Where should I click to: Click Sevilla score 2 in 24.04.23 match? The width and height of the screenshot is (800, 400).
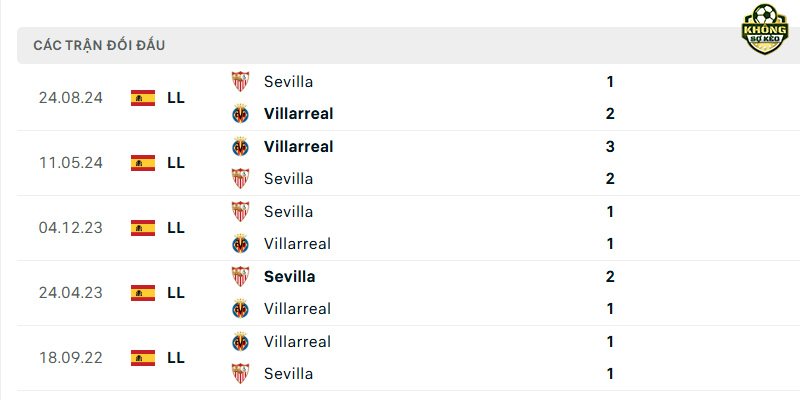[x=610, y=277]
